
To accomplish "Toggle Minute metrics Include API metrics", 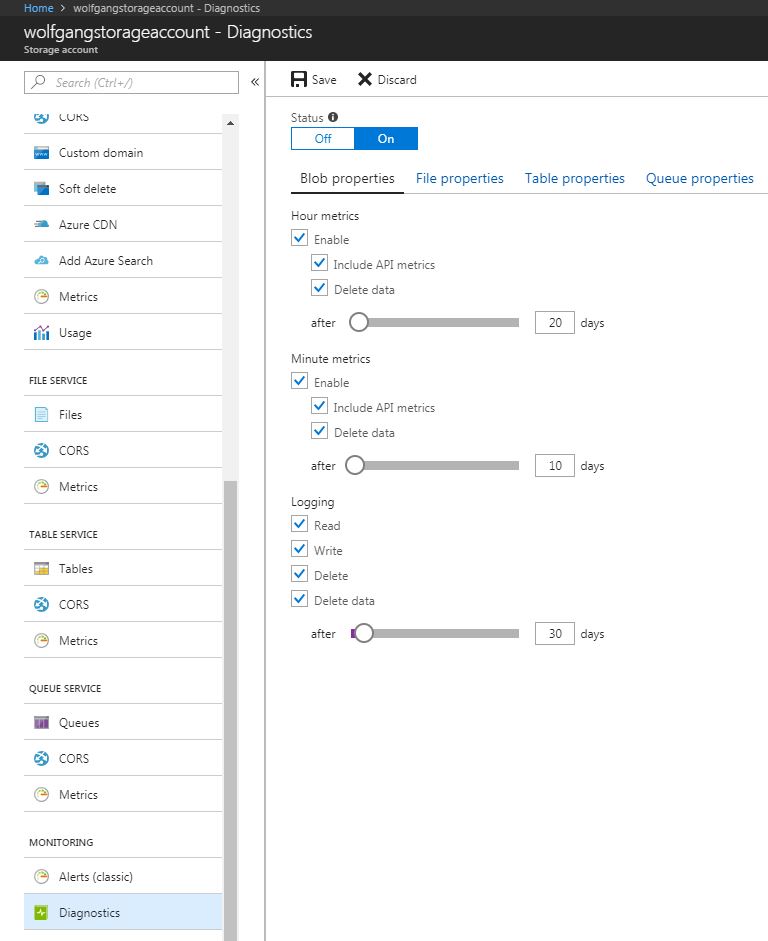I will 319,406.
